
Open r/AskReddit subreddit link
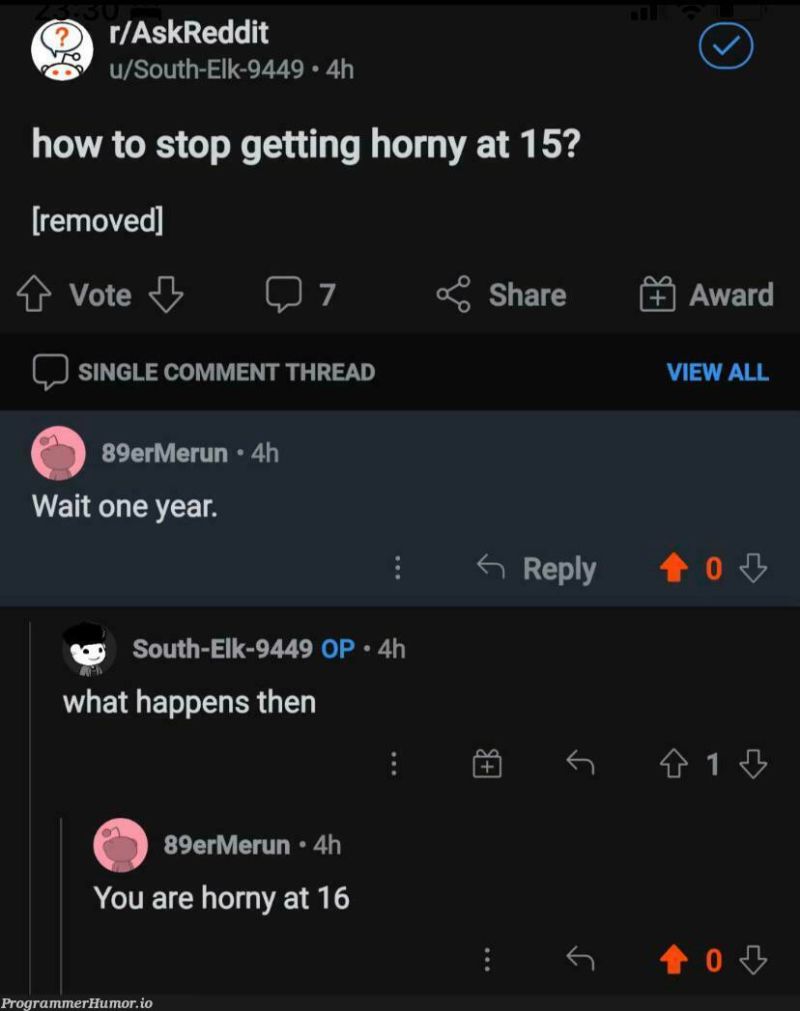coord(189,33)
